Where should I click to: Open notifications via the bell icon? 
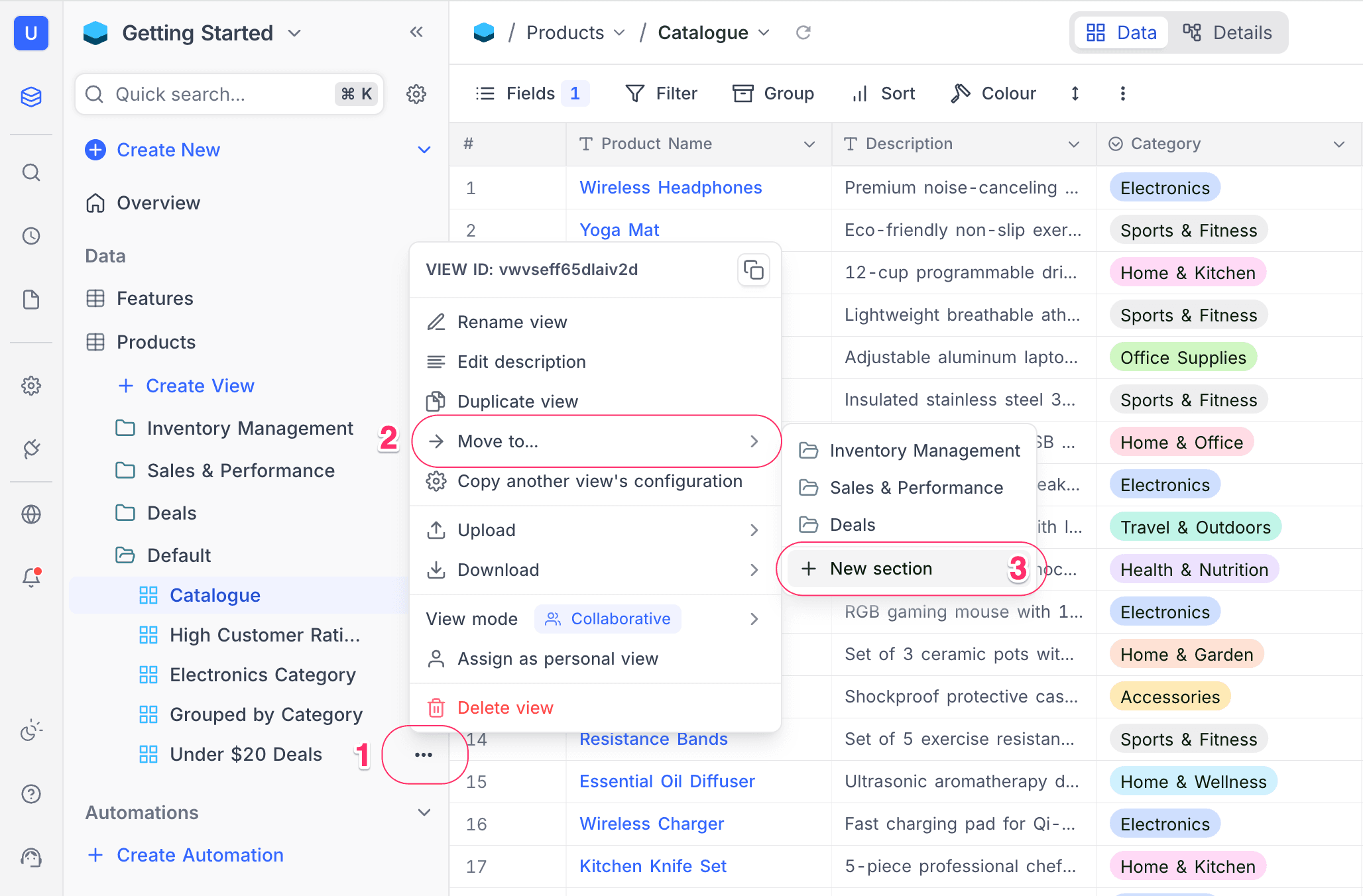click(x=31, y=577)
